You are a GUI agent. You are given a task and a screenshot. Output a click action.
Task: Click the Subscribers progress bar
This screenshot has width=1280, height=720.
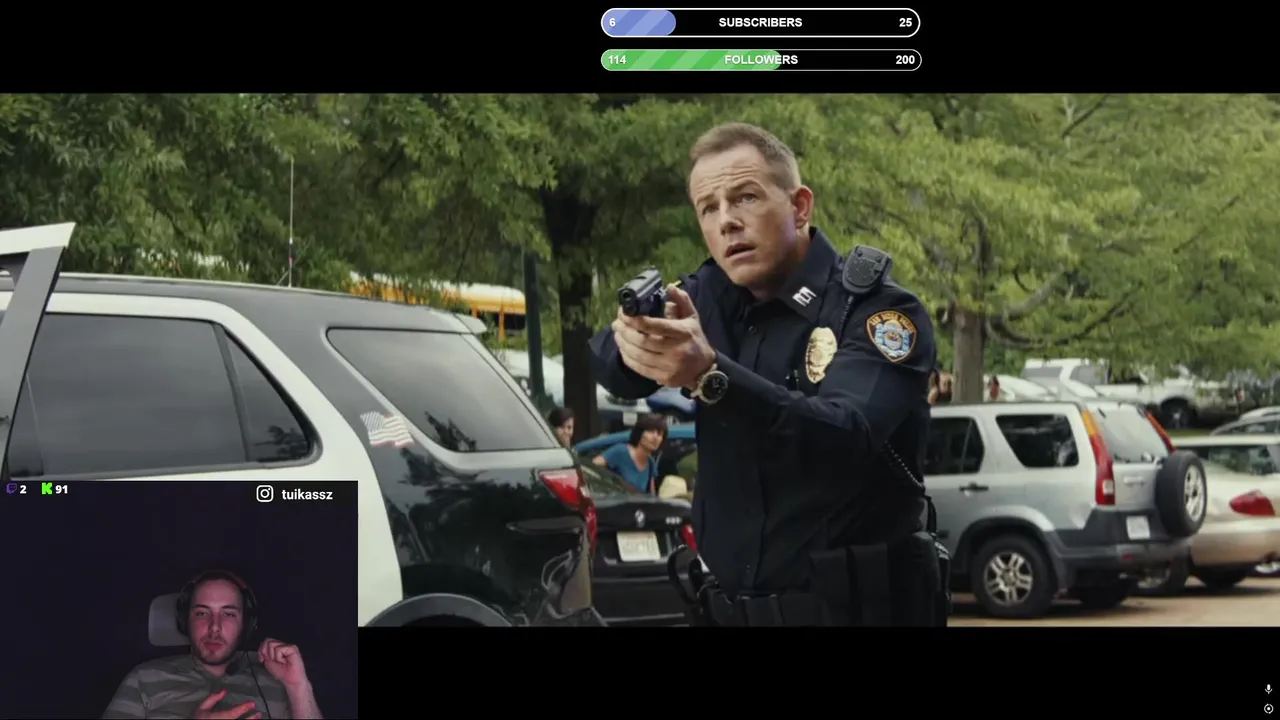760,22
